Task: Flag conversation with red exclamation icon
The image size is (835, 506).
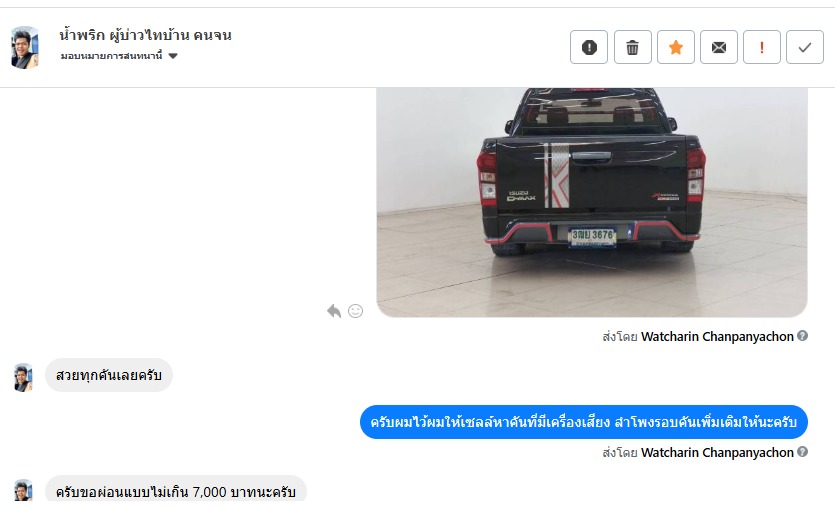Action: tap(762, 47)
